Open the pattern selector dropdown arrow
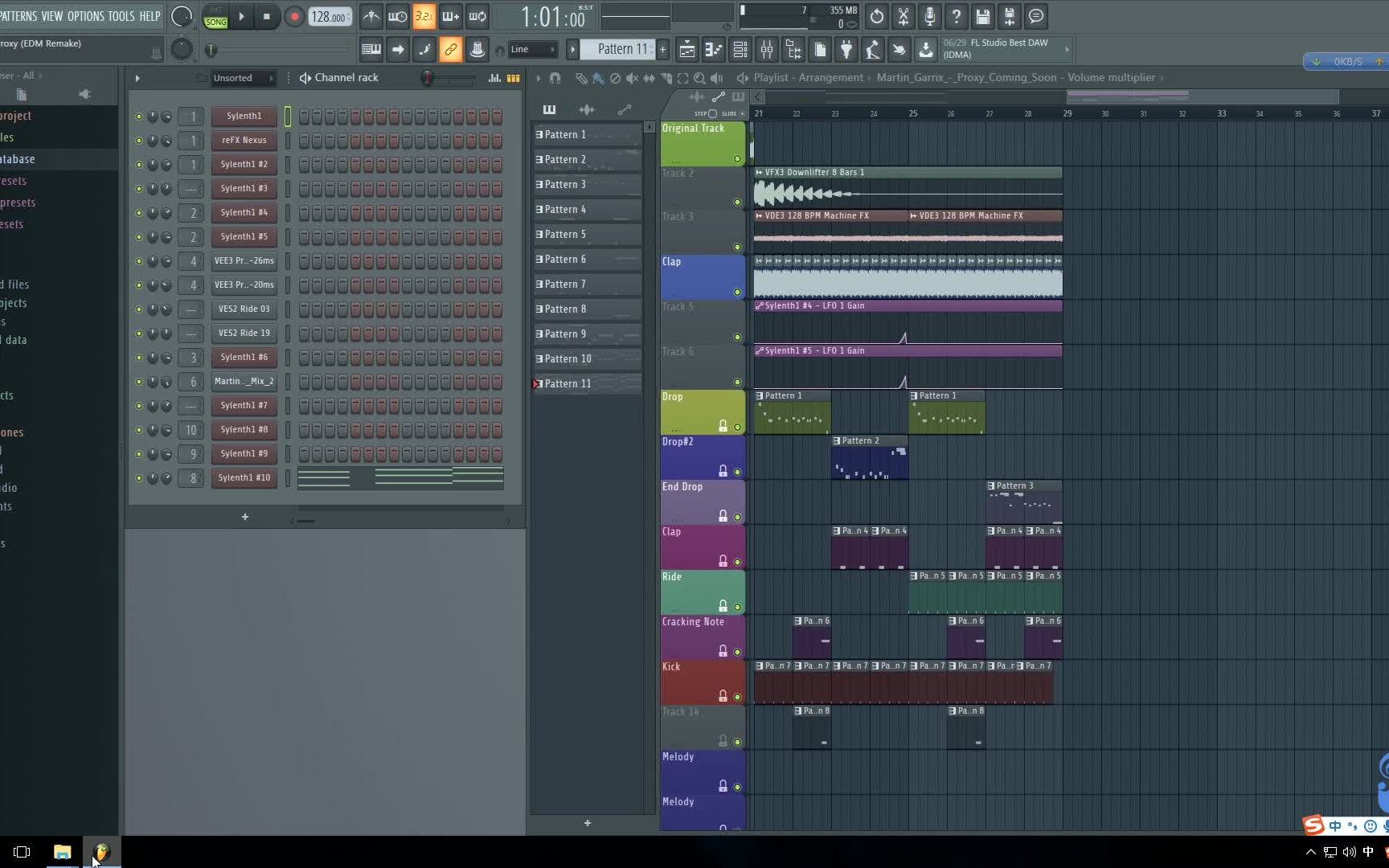The height and width of the screenshot is (868, 1389). [572, 49]
